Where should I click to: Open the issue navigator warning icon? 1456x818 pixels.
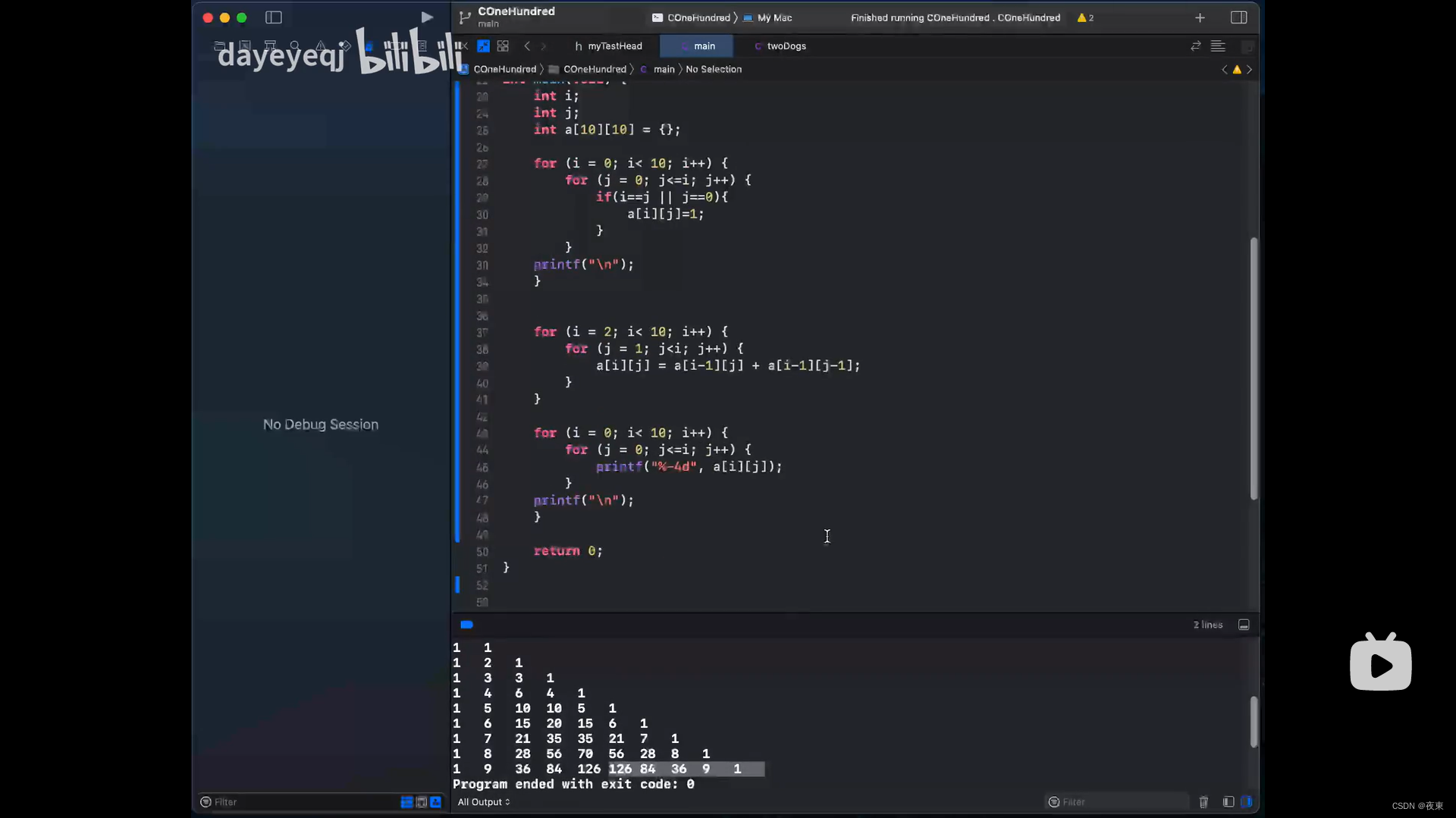321,46
